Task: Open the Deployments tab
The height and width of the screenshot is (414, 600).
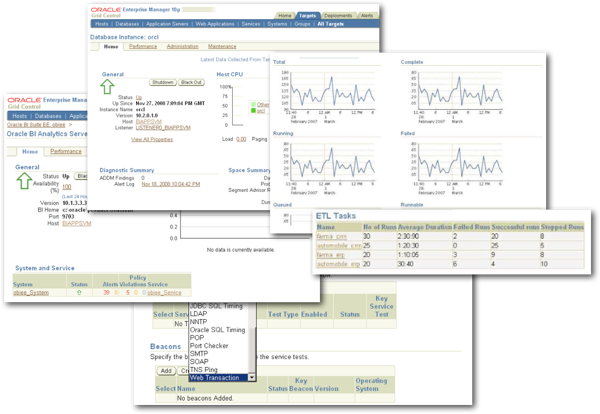Action: click(x=338, y=16)
